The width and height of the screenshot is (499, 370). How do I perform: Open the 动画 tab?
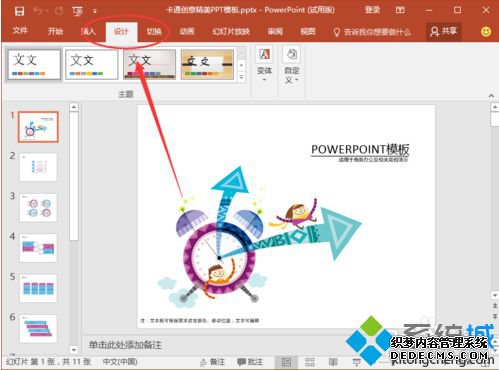point(187,31)
